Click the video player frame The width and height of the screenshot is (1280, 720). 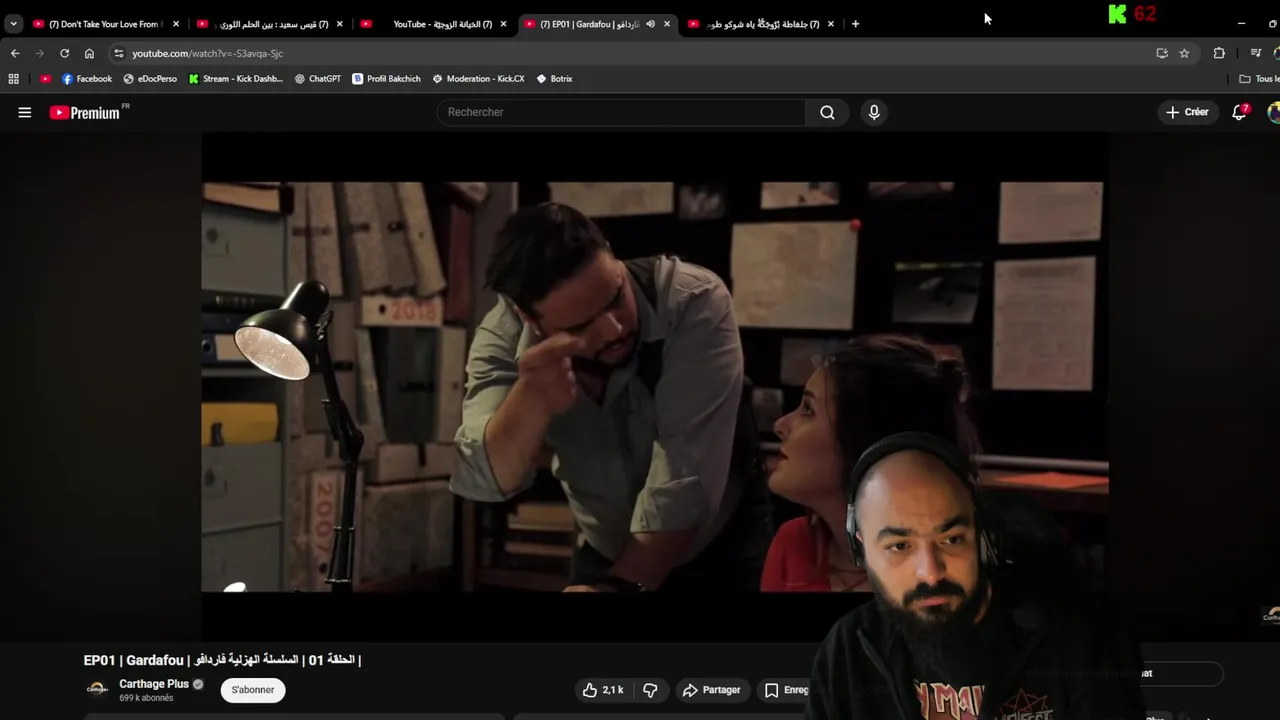(655, 387)
